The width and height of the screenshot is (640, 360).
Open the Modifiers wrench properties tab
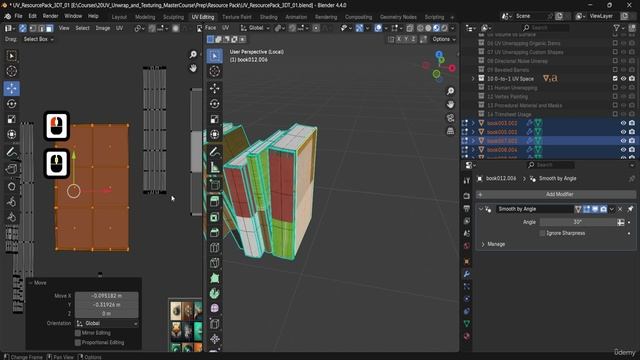coord(467,274)
